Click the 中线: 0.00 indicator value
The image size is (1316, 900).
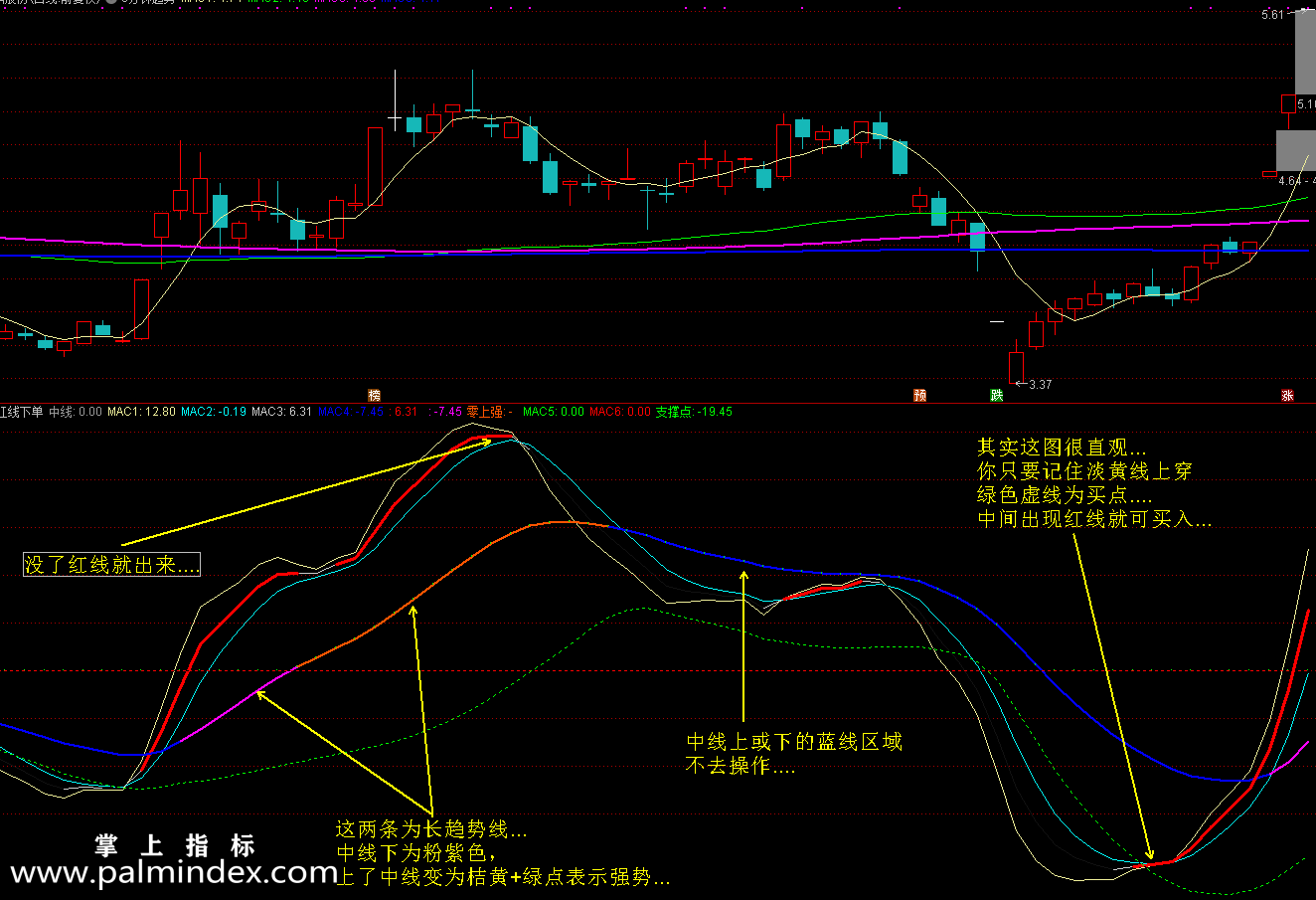pos(76,412)
